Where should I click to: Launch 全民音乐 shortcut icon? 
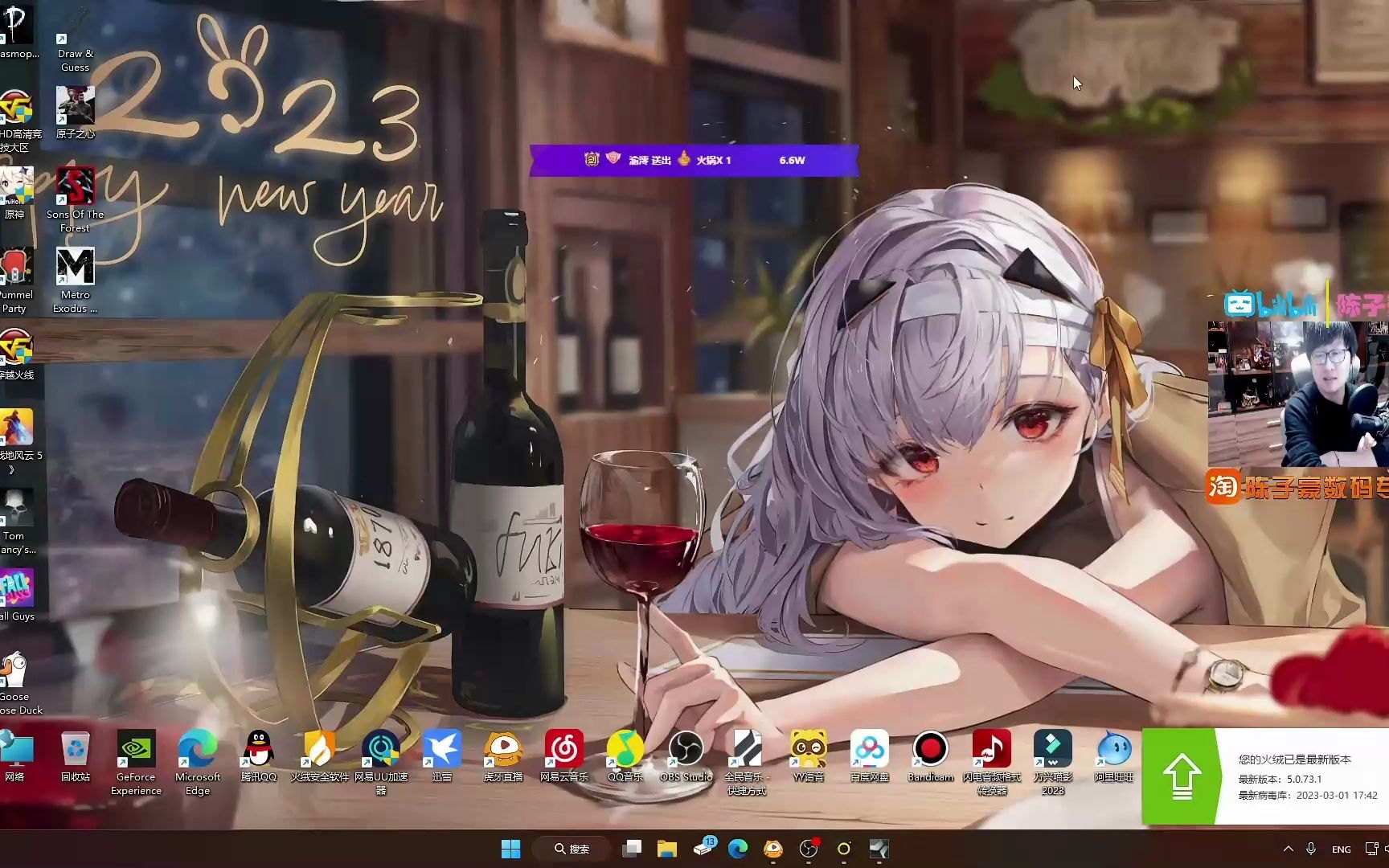(x=747, y=762)
